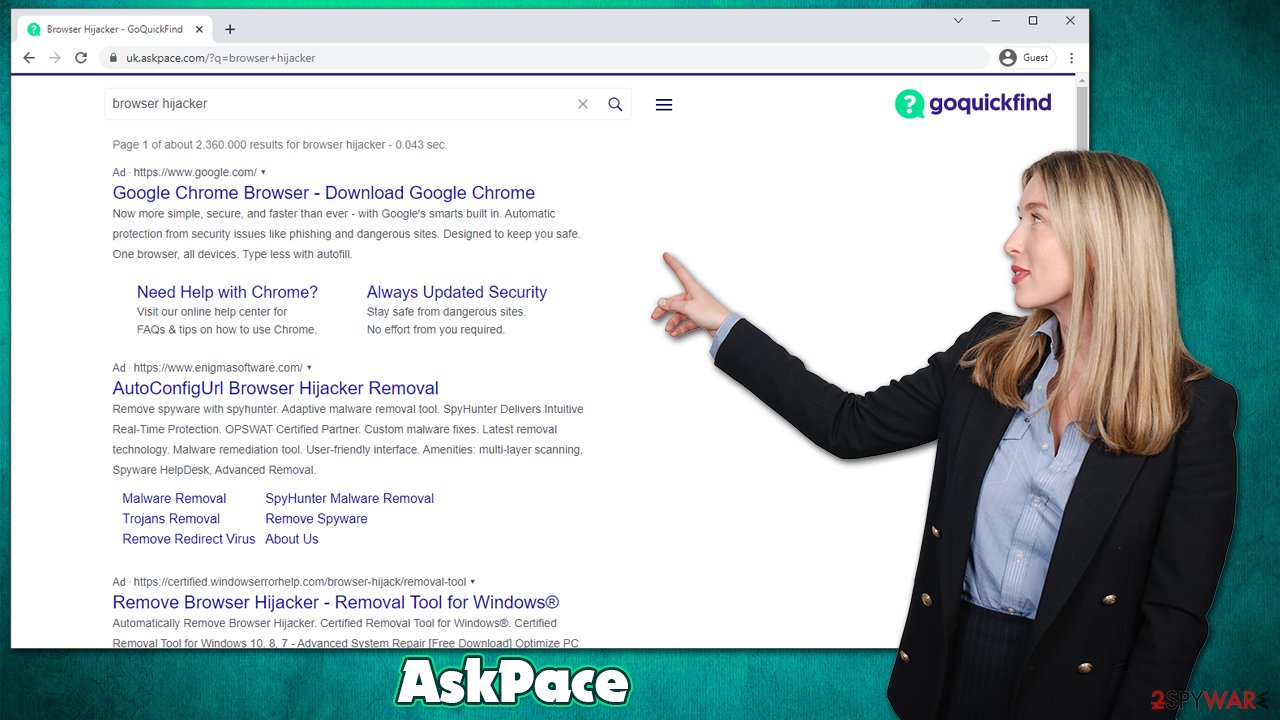Click the SpyHunter Malware Removal sublink
Screen dimensions: 1280x720
tap(350, 498)
